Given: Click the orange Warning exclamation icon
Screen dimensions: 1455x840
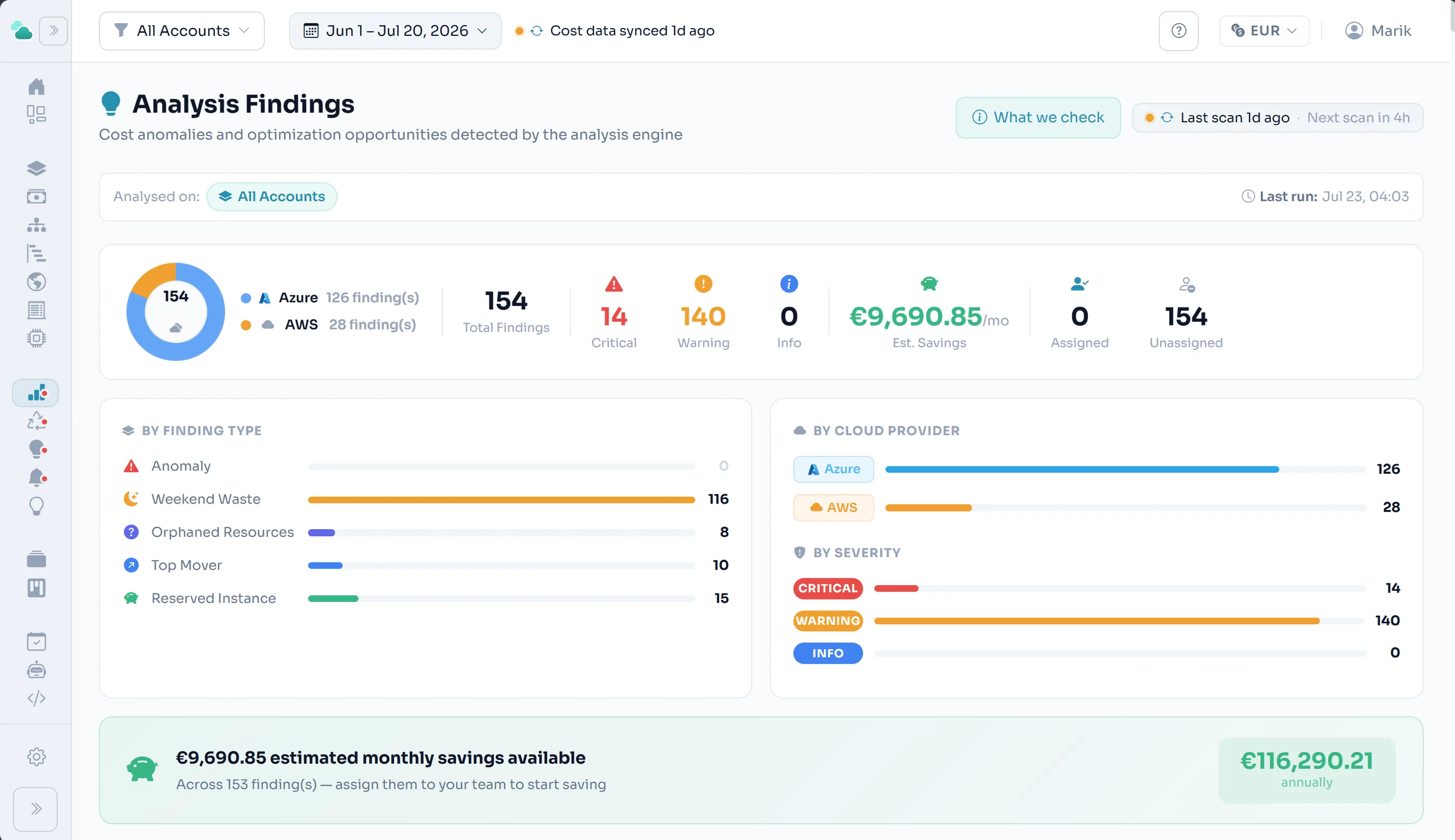Looking at the screenshot, I should (703, 284).
